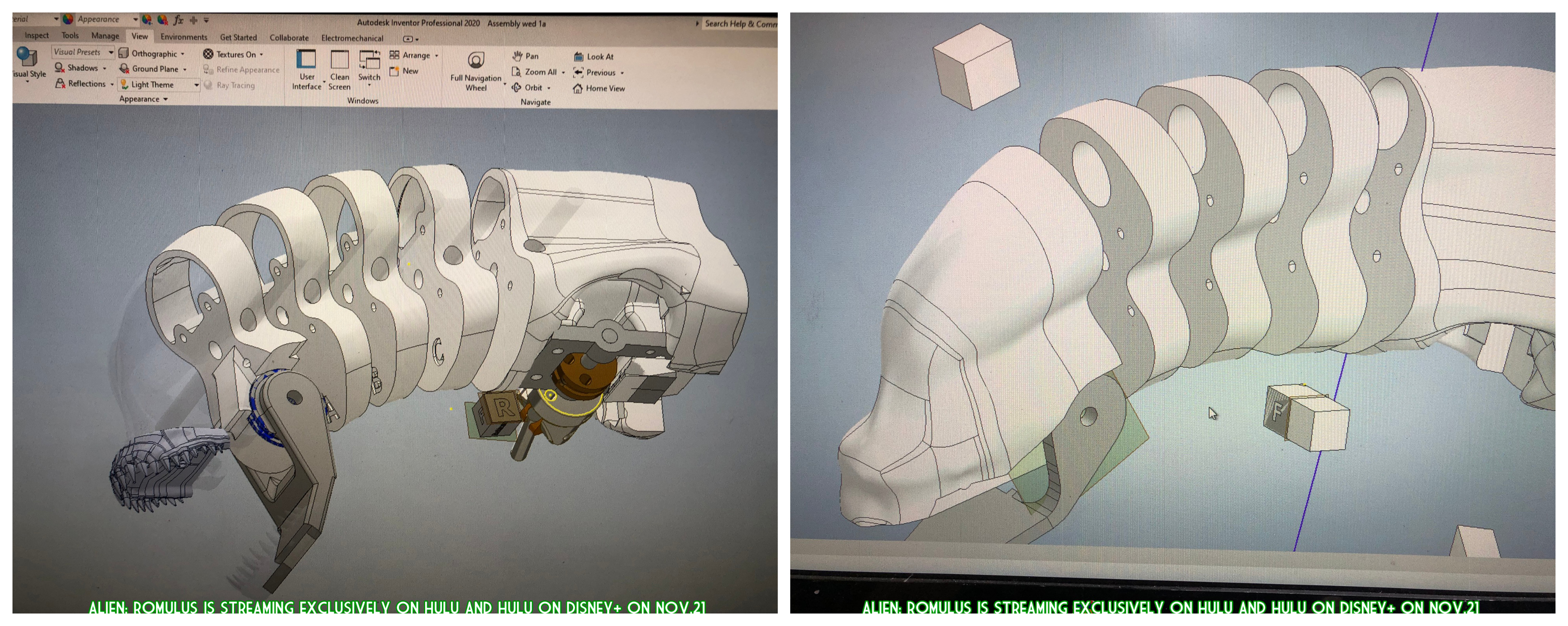Click the Look At button
The image size is (1568, 626).
pos(593,57)
